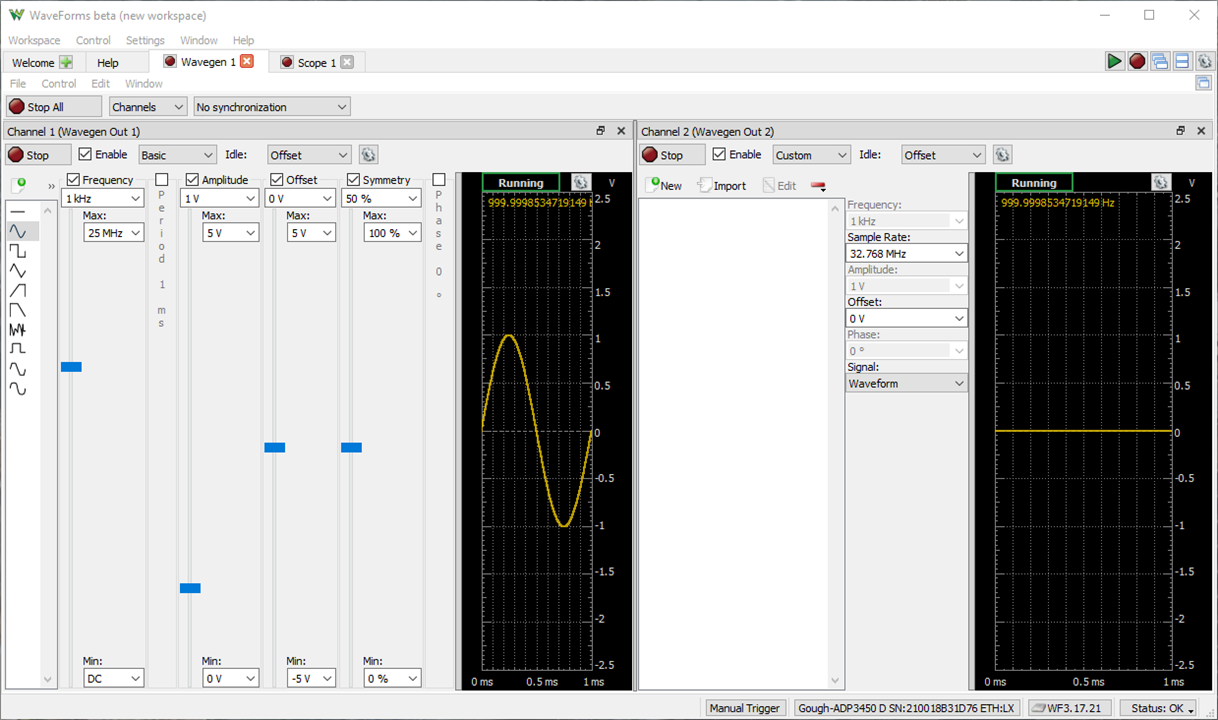Select the Square waveform type
1218x720 pixels.
click(18, 251)
